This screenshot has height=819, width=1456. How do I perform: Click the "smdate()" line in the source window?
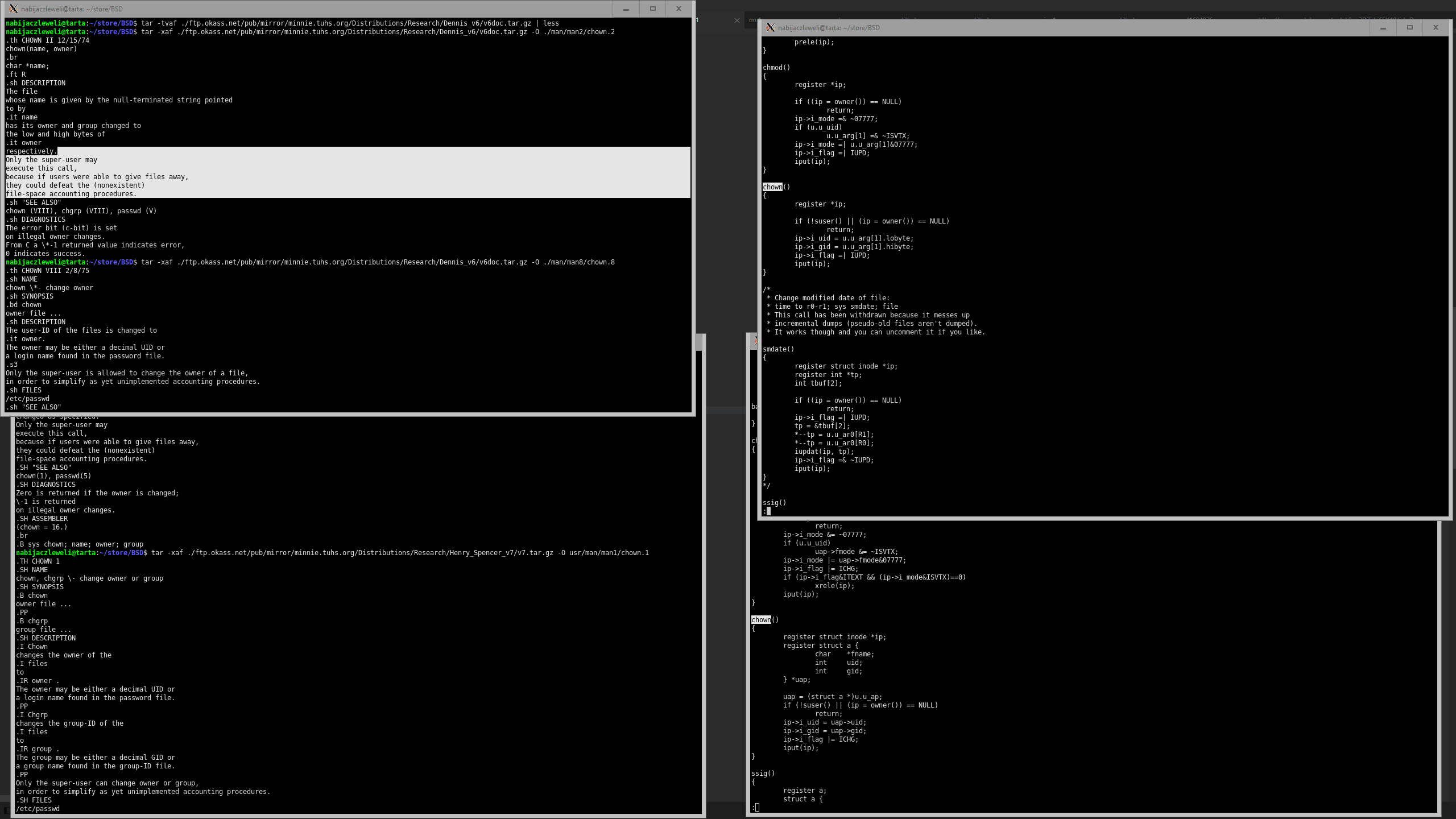778,349
